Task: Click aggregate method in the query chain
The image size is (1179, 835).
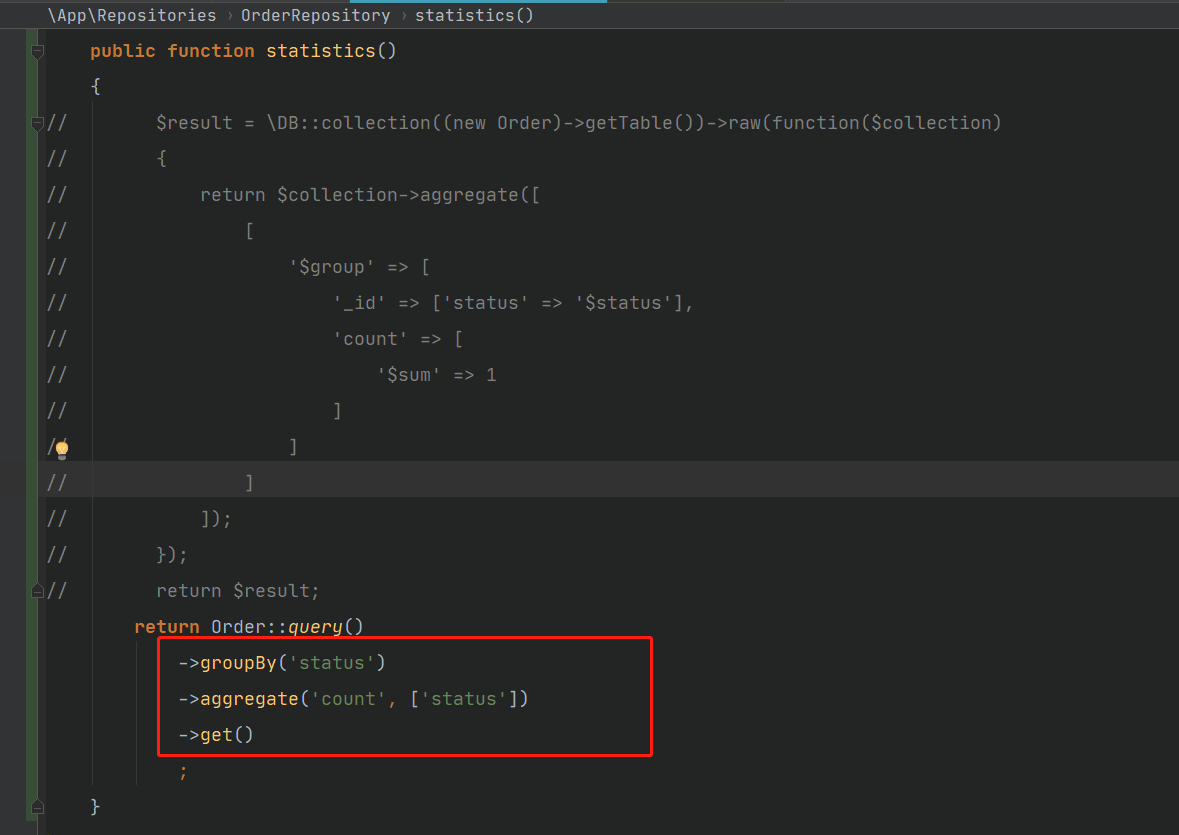Action: pyautogui.click(x=249, y=699)
